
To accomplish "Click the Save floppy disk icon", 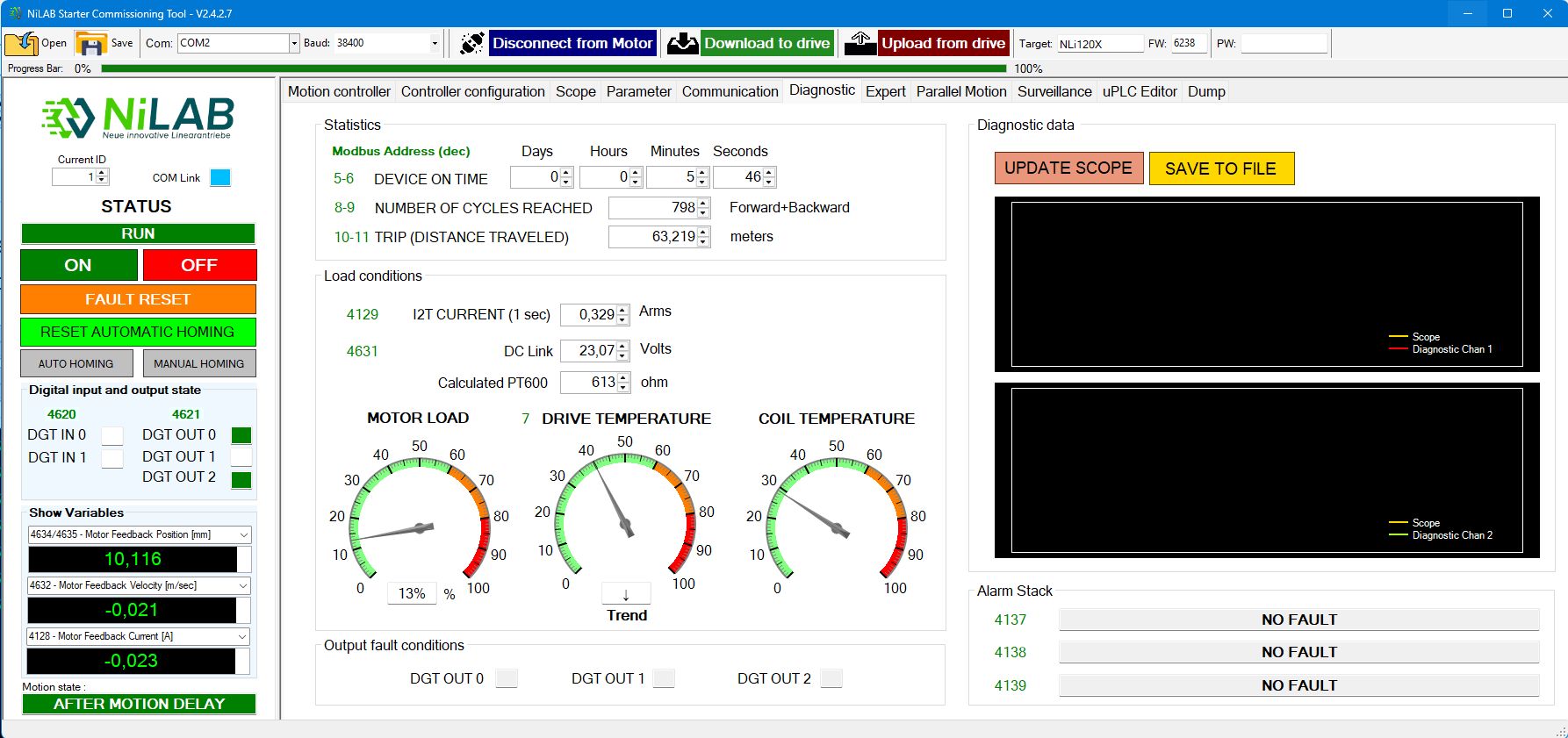I will point(90,43).
